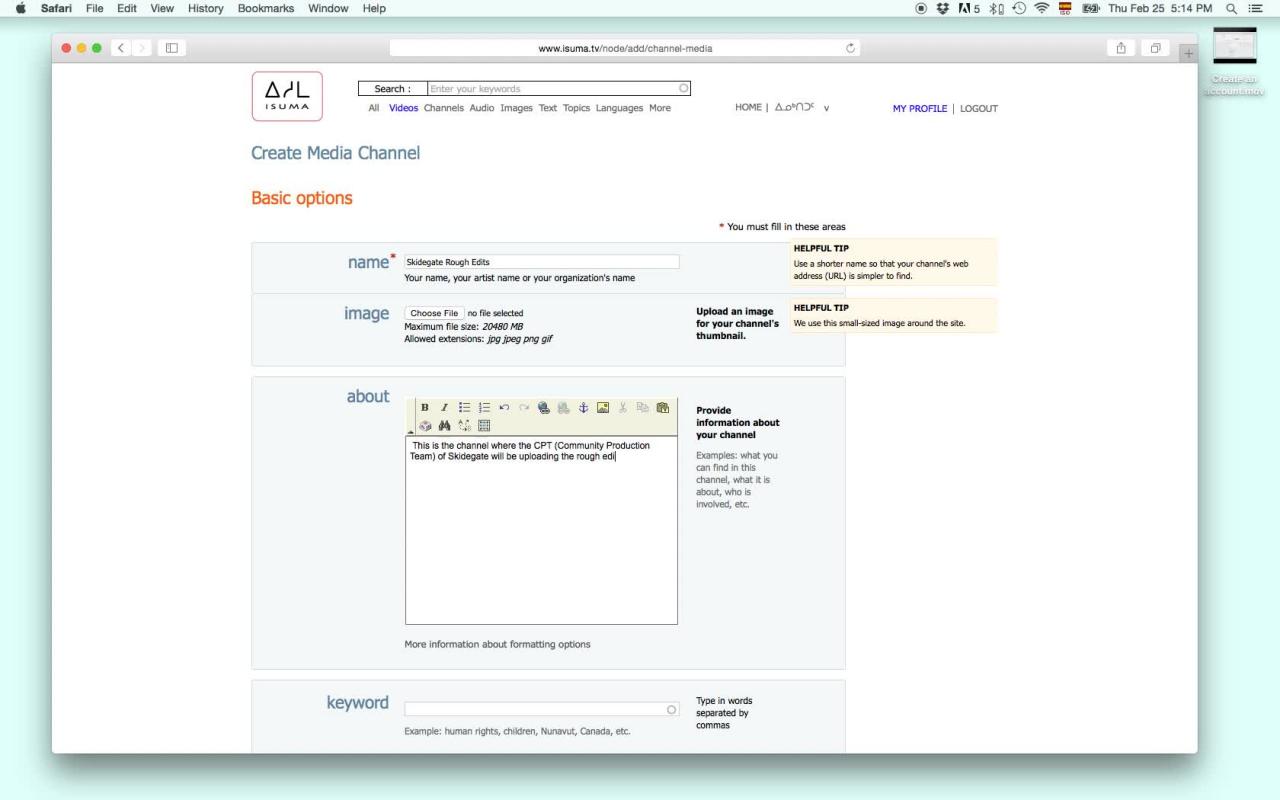Redo the edit in the about editor

[524, 407]
